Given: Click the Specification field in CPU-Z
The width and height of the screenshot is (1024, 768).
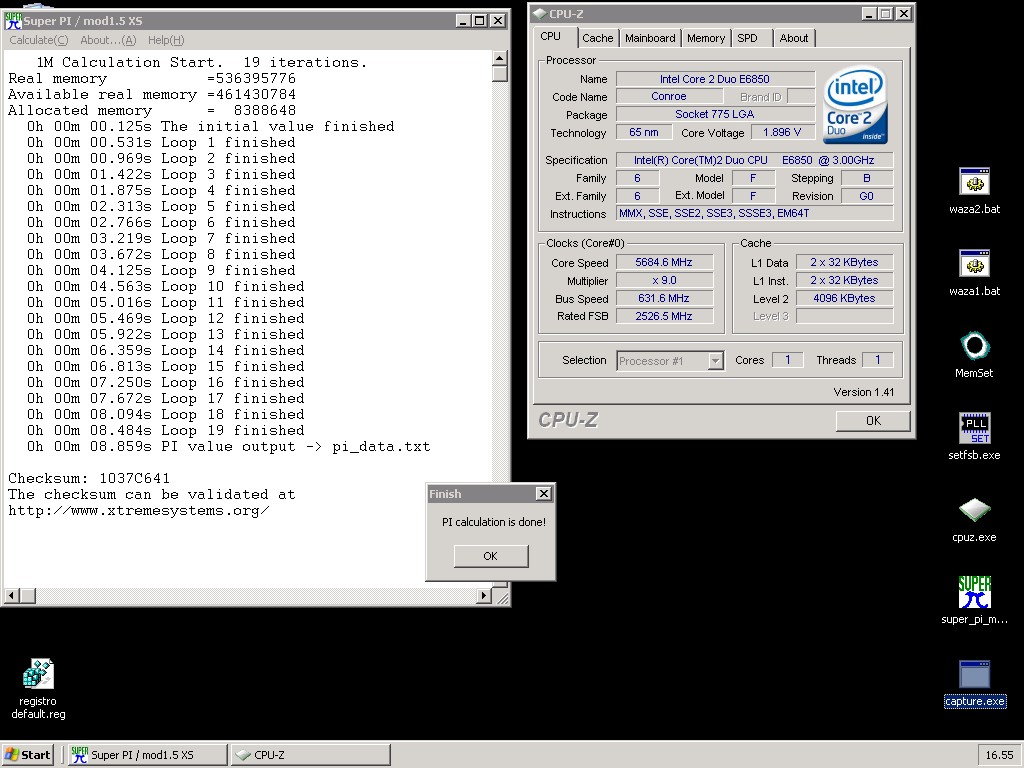Looking at the screenshot, I should (x=754, y=160).
